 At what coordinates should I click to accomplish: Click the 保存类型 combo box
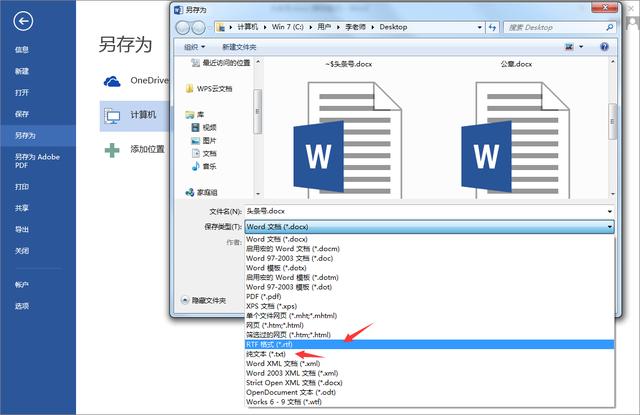(429, 226)
